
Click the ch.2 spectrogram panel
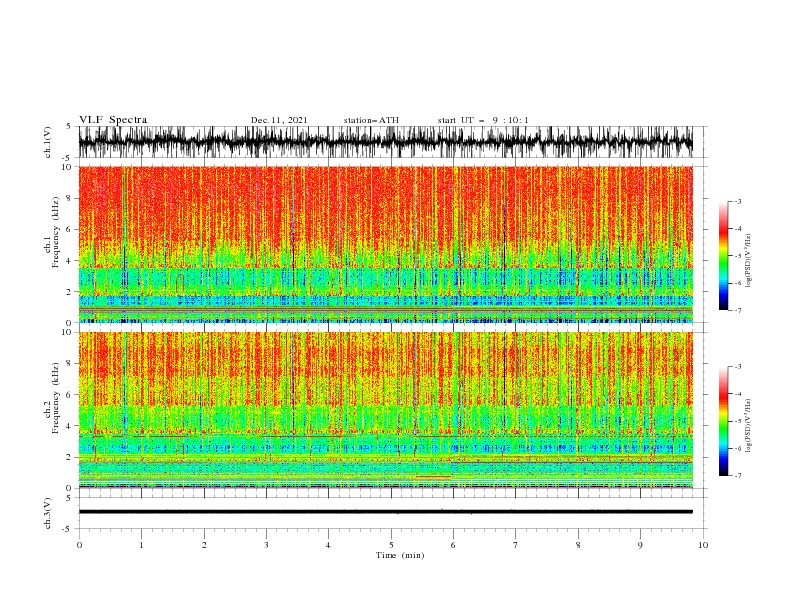tap(385, 410)
